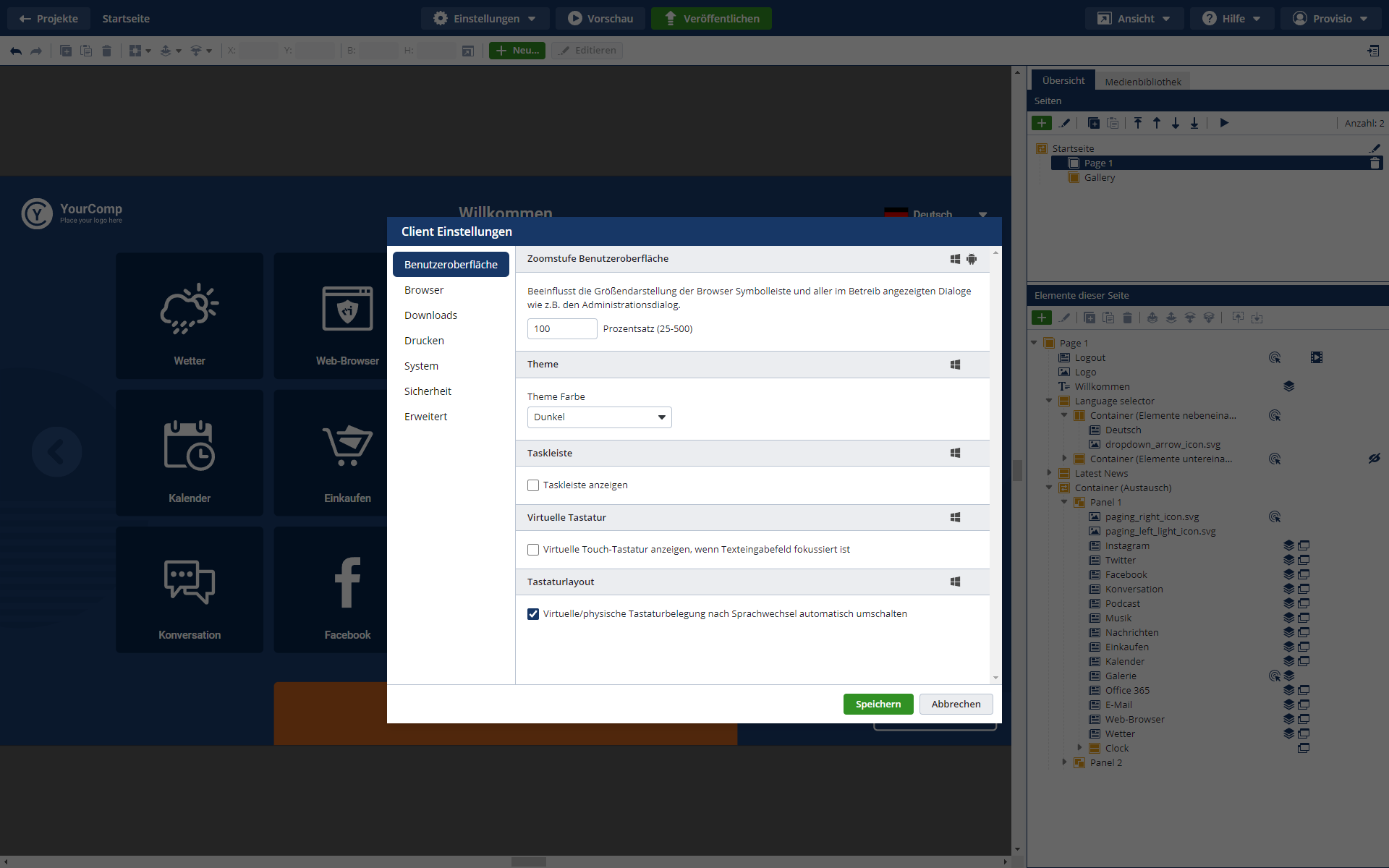Expand the Panel 2 tree node
This screenshot has width=1389, height=868.
(1064, 762)
